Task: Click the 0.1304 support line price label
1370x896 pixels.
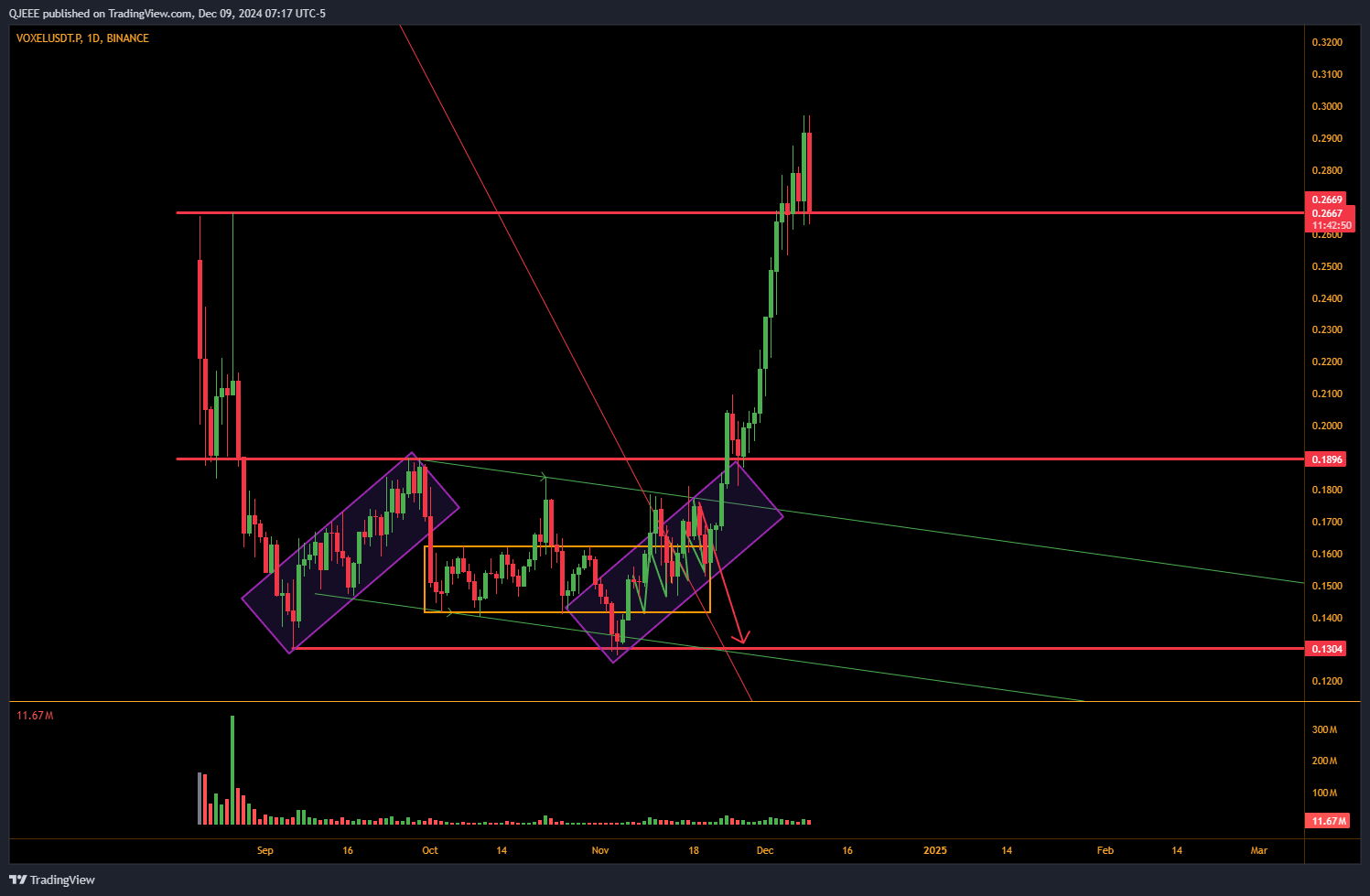Action: pos(1327,649)
